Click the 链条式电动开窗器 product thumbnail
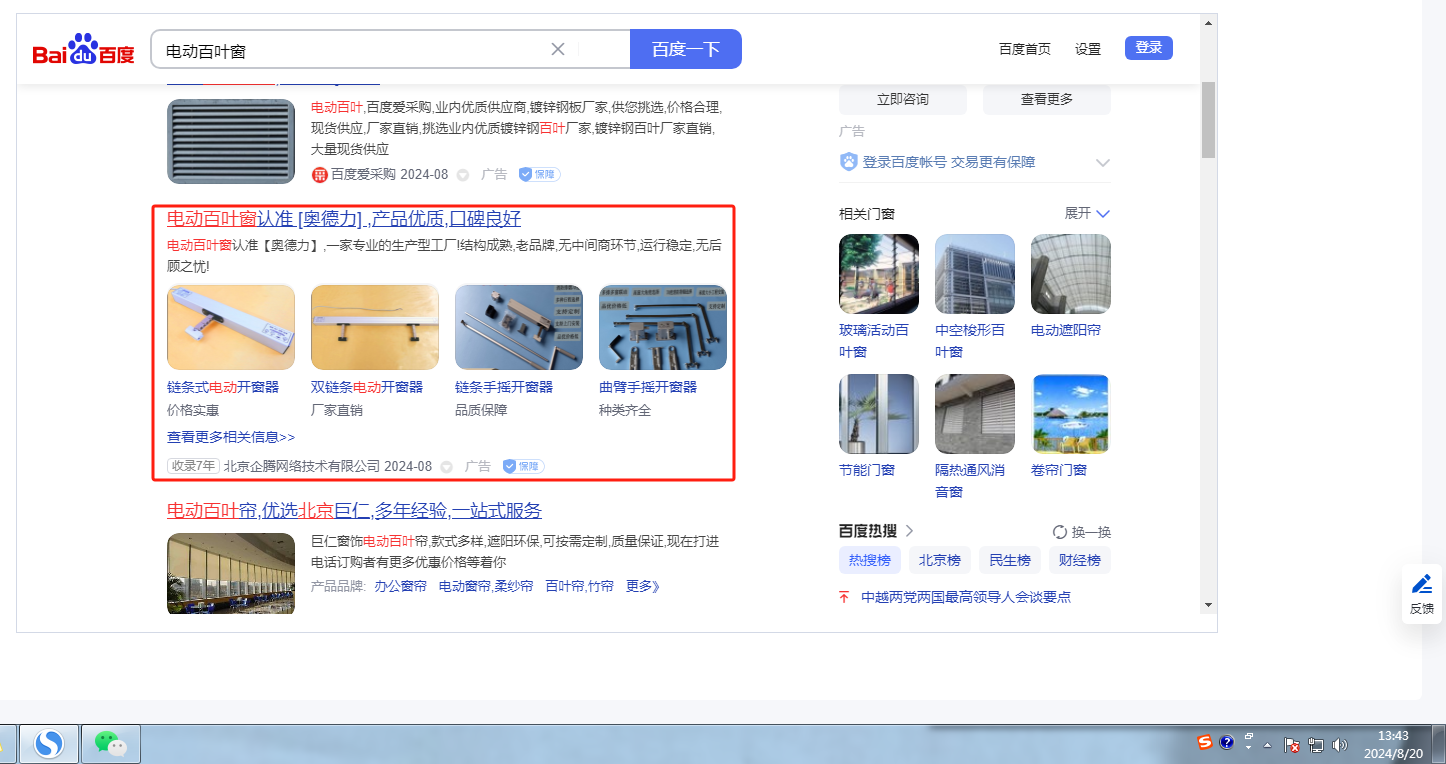The height and width of the screenshot is (764, 1446). coord(231,328)
